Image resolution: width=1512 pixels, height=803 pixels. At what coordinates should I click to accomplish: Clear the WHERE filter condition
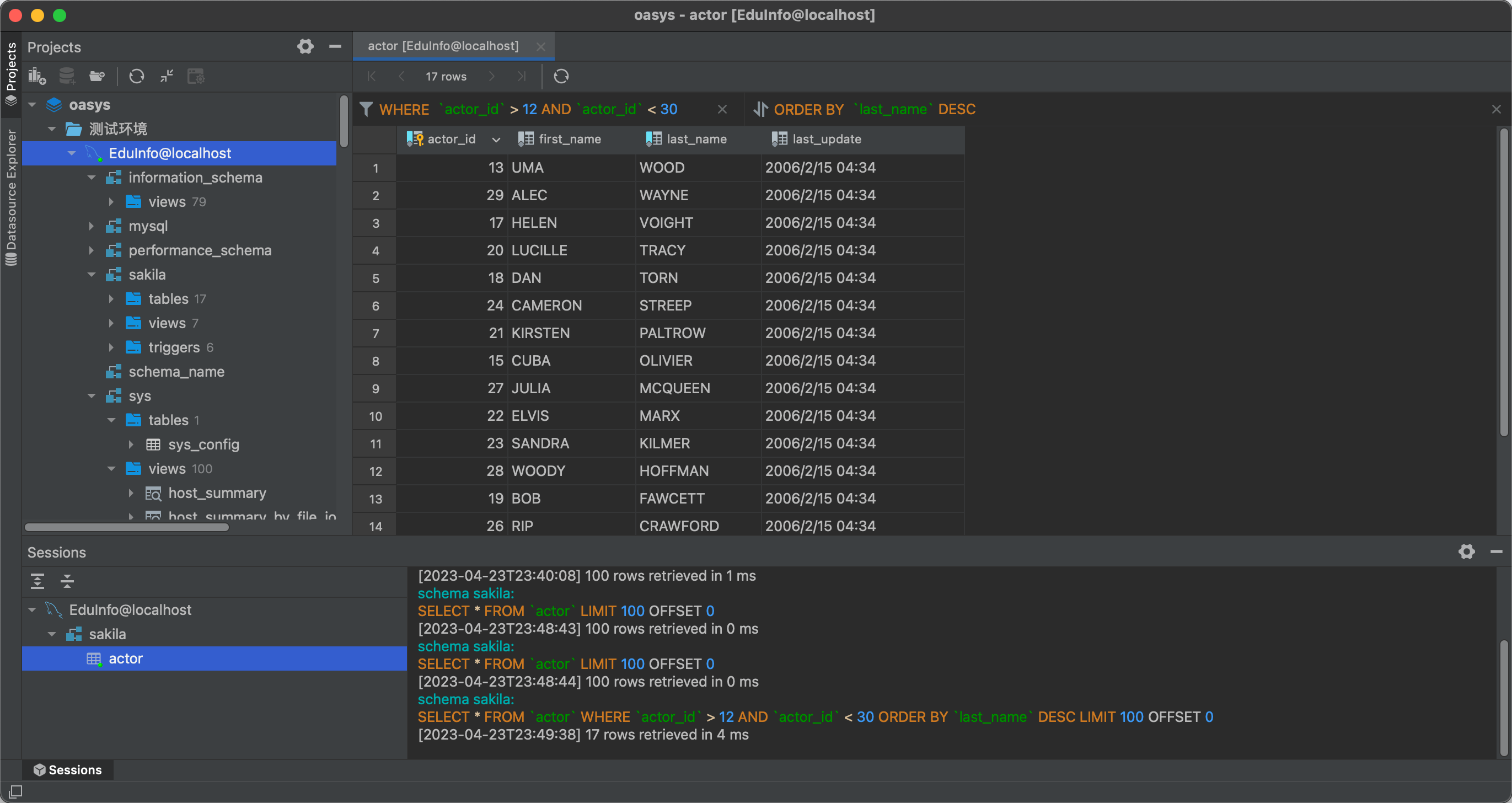point(722,110)
